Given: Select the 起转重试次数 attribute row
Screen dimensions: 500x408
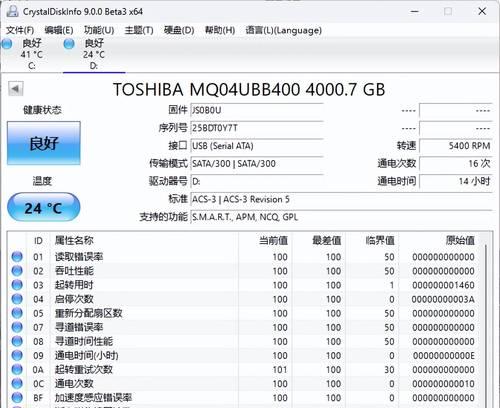Looking at the screenshot, I should click(x=243, y=369).
